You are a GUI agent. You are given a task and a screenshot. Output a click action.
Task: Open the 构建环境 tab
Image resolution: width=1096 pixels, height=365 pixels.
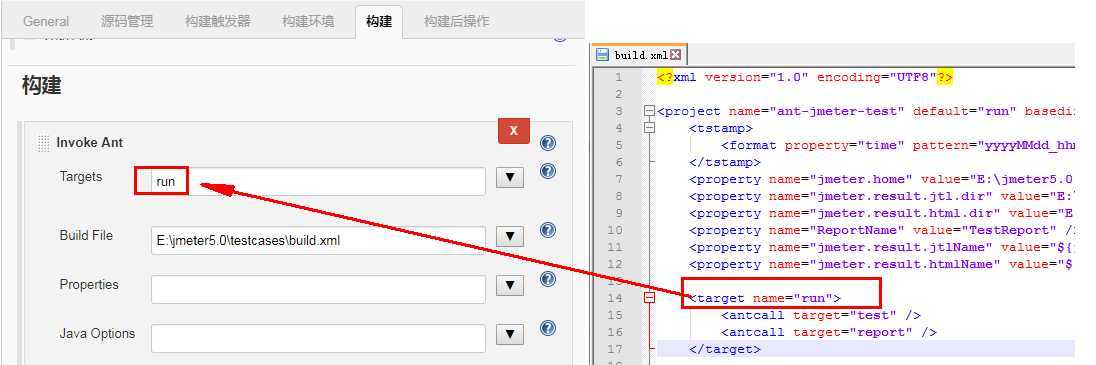point(308,21)
